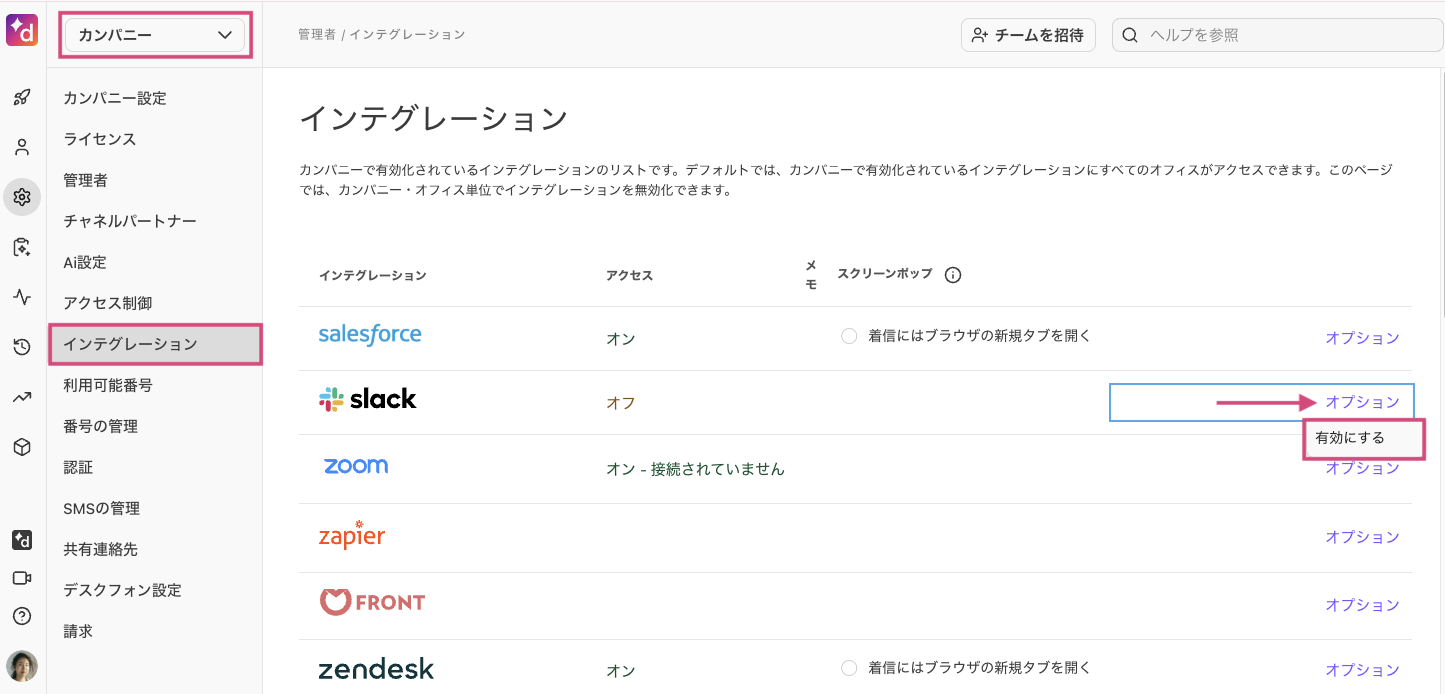Open ライセンス in the sidebar
Viewport: 1445px width, 694px height.
point(99,139)
